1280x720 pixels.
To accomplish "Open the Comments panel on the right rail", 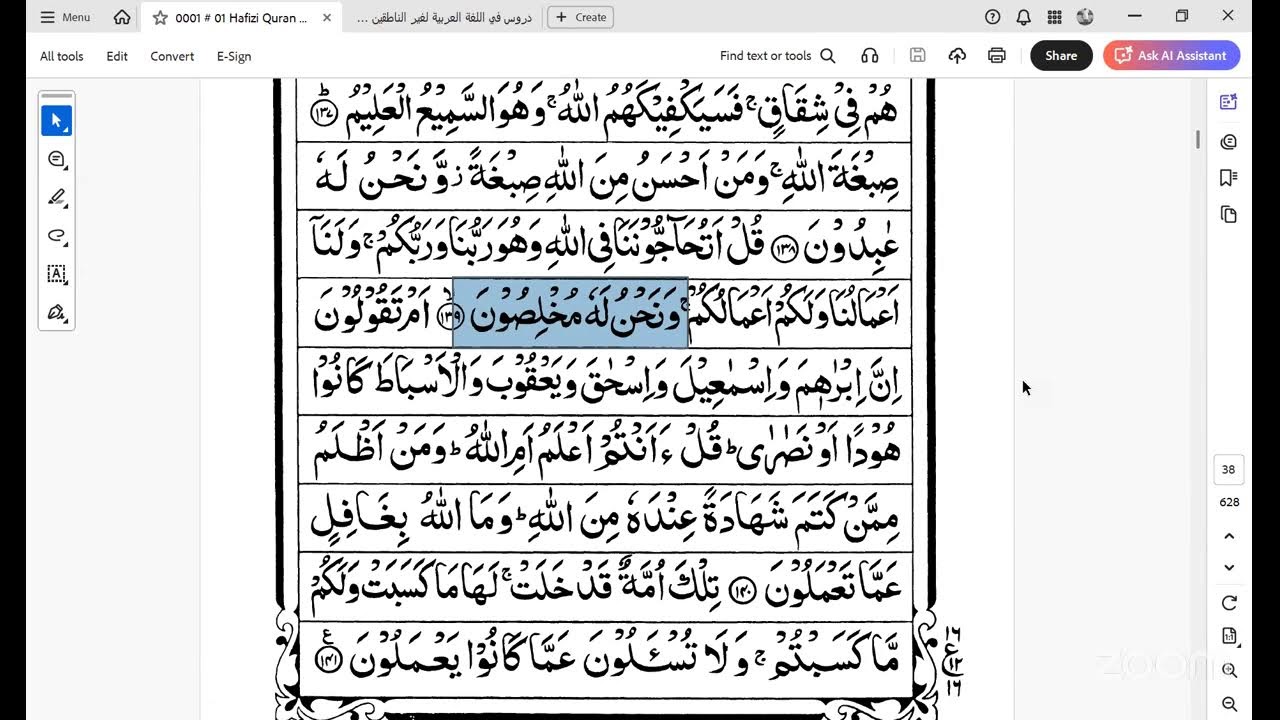I will tap(1229, 142).
